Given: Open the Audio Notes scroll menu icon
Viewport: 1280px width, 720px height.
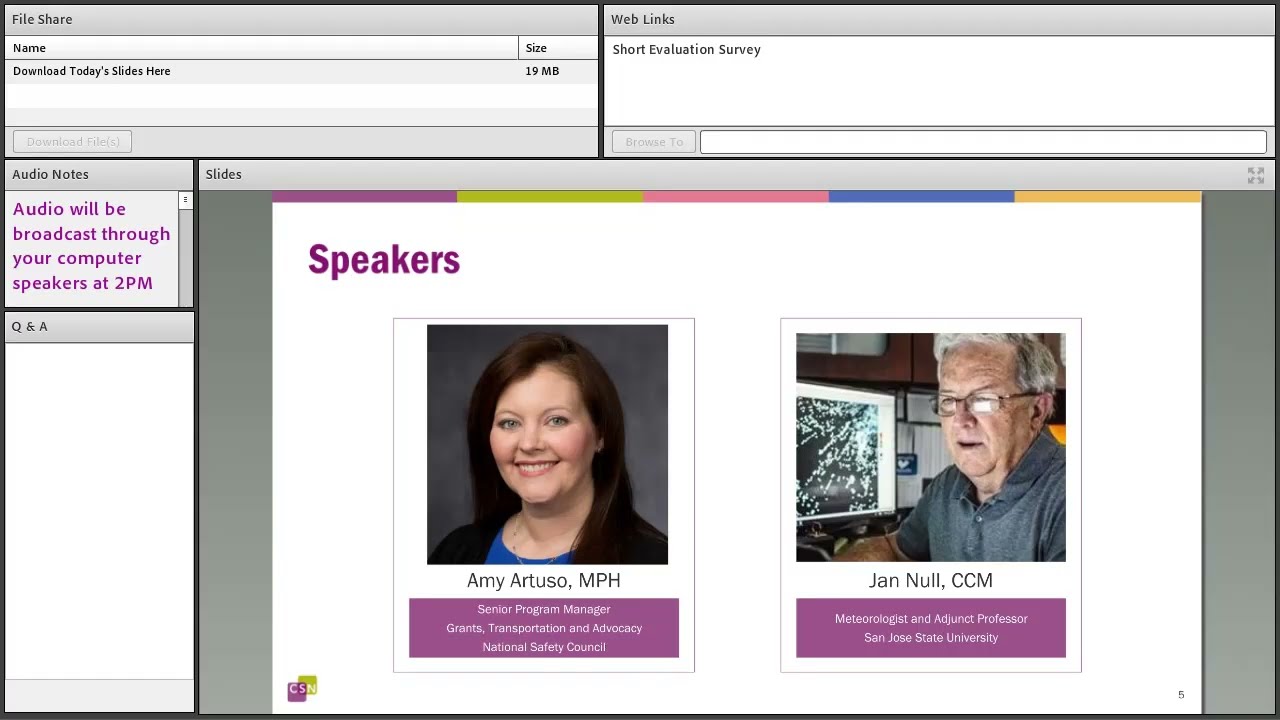Looking at the screenshot, I should click(x=185, y=200).
